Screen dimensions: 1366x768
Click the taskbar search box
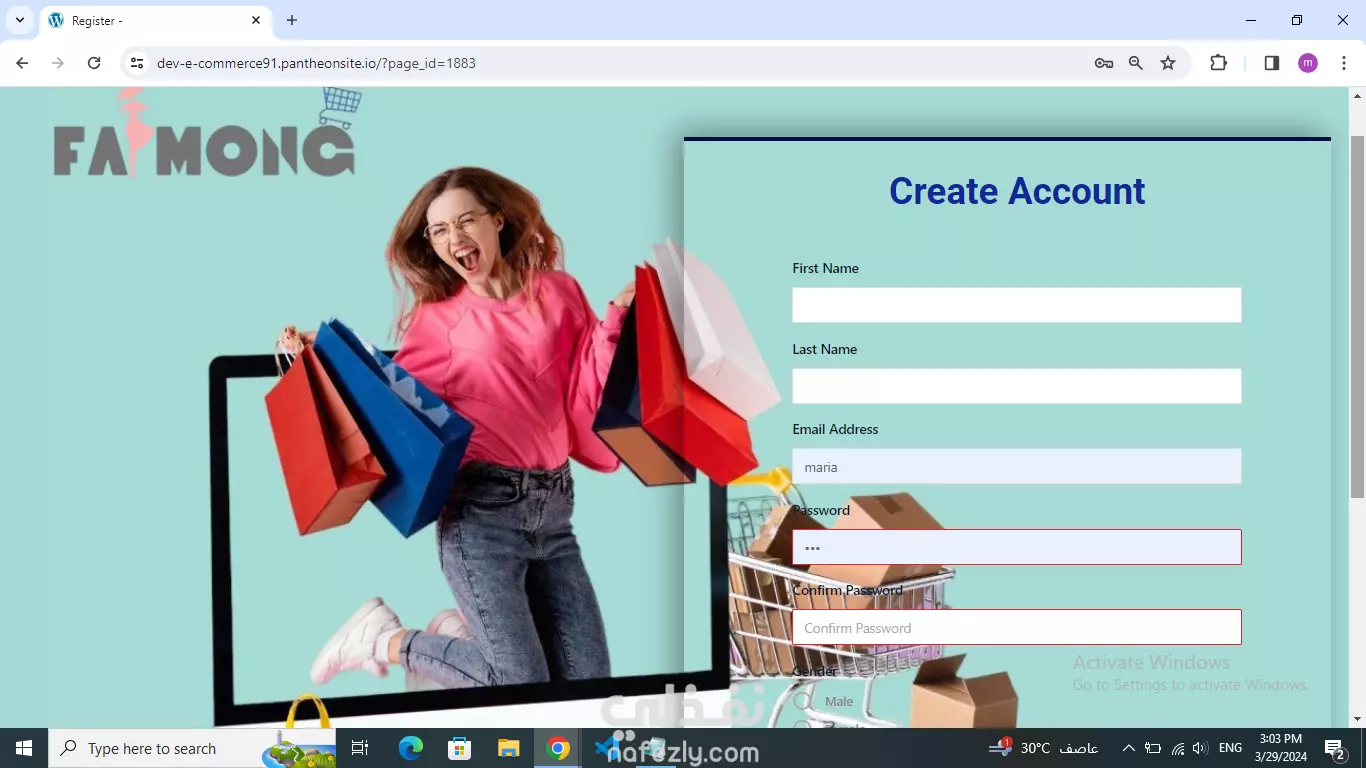pyautogui.click(x=191, y=748)
